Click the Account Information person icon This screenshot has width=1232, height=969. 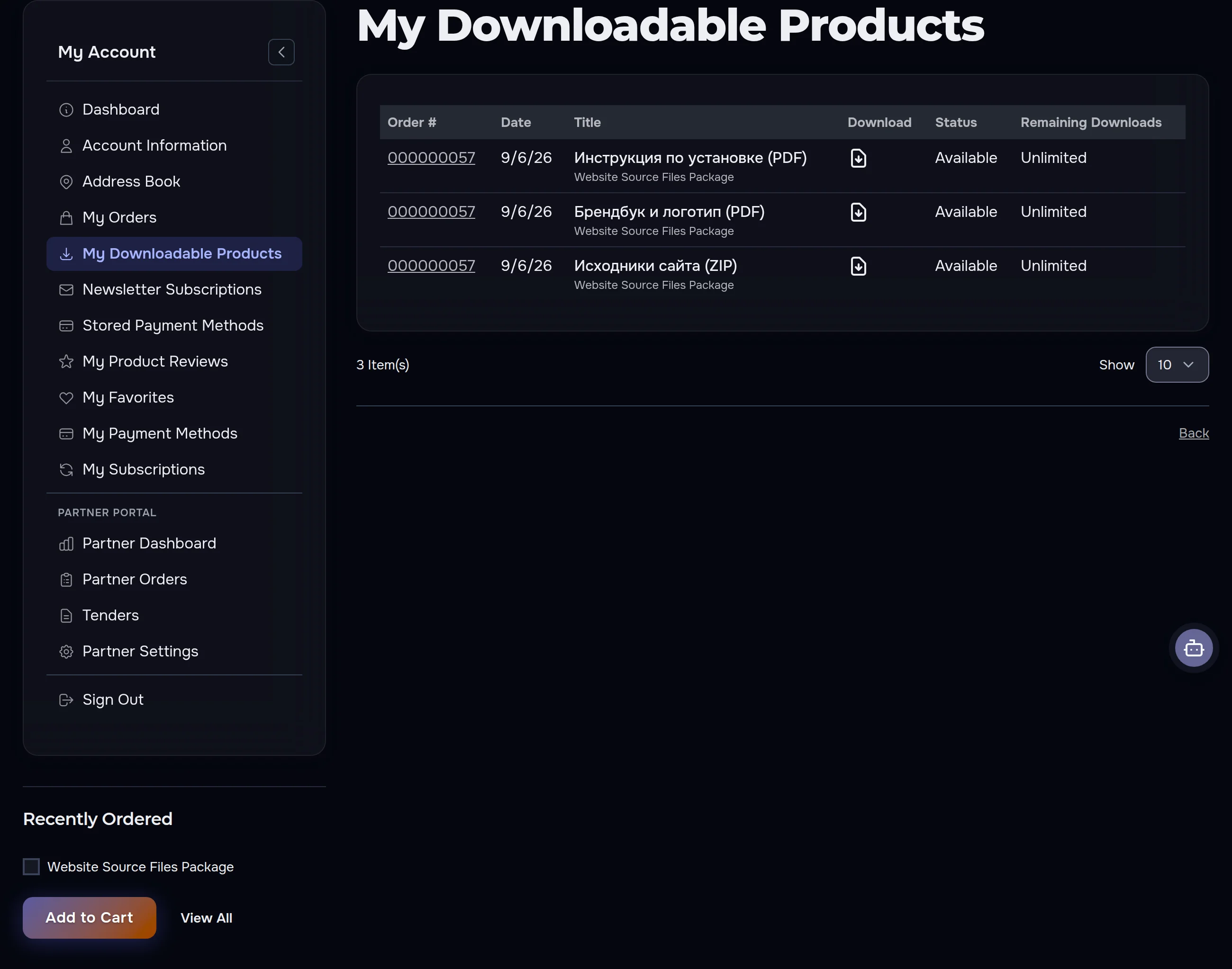pos(66,146)
